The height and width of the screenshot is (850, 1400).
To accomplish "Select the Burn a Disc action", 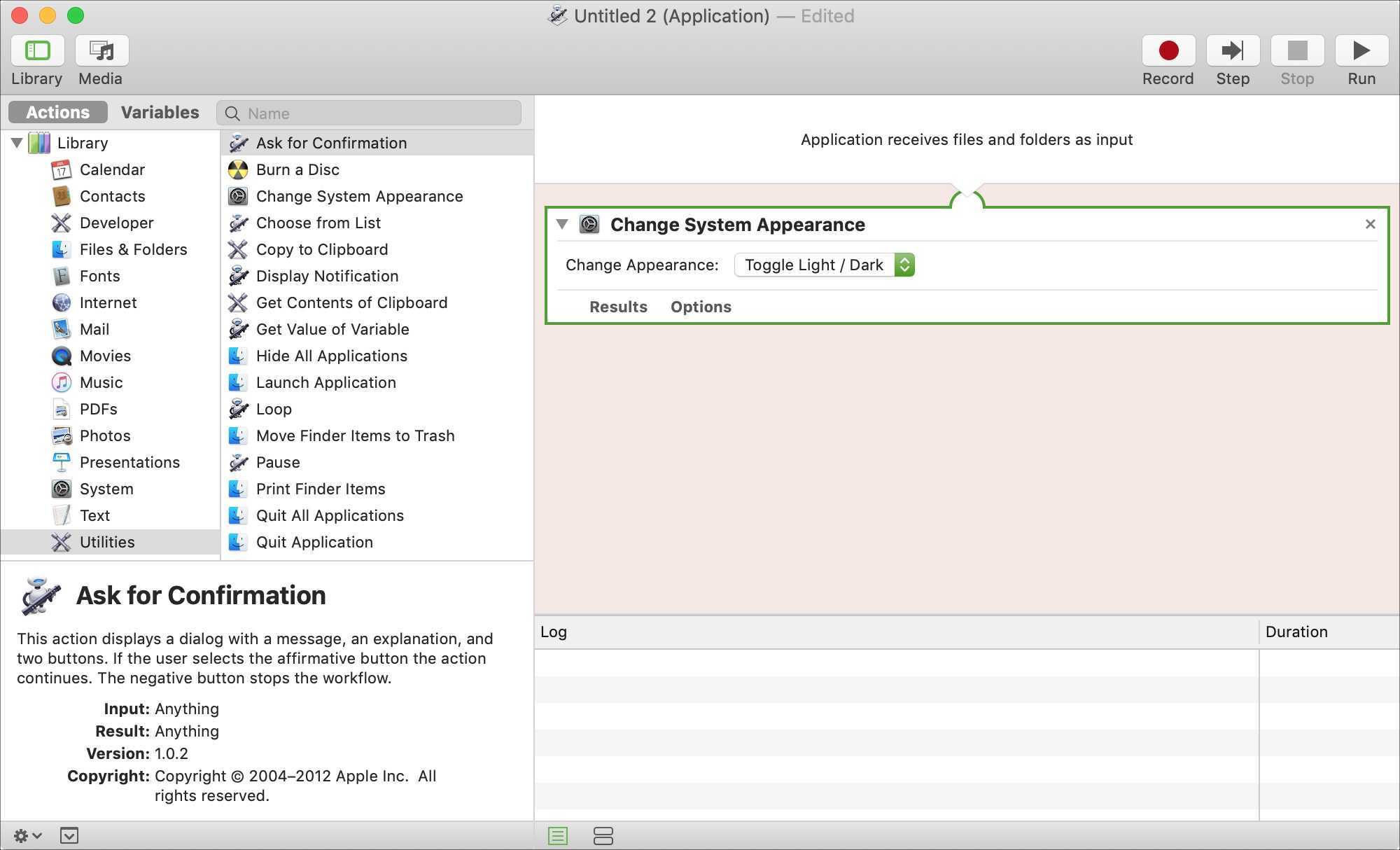I will click(297, 169).
